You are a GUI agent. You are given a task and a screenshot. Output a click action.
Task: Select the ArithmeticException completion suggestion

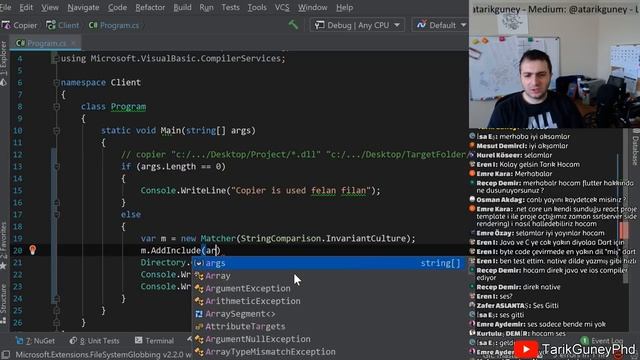329,301
